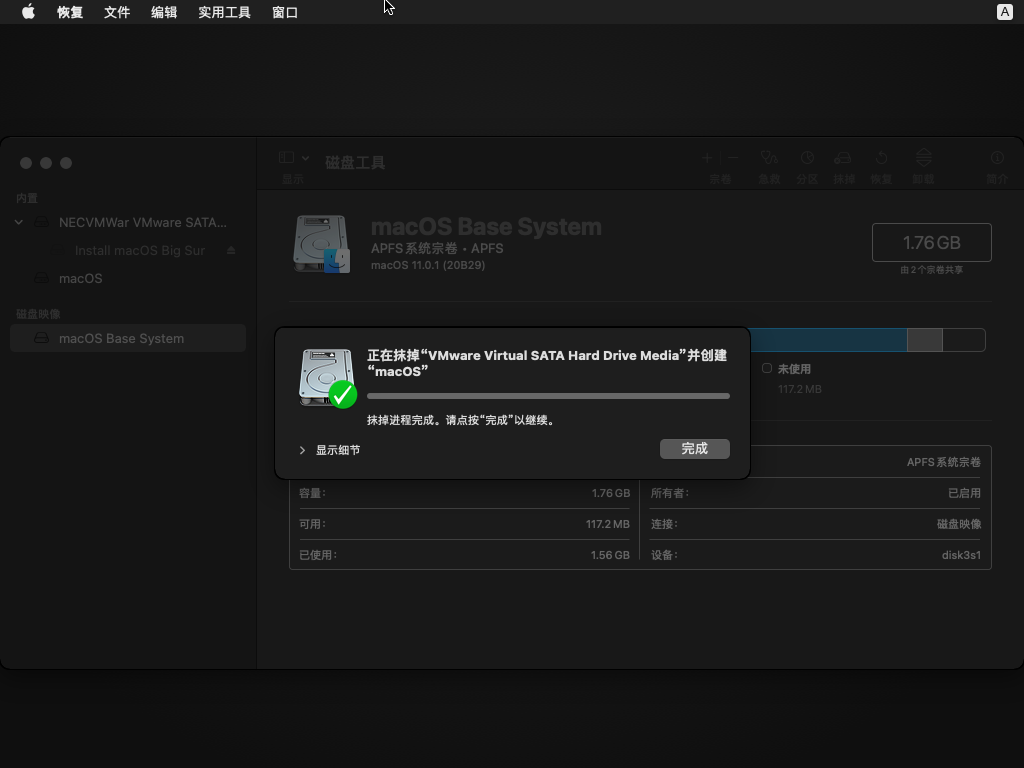The image size is (1024, 768).
Task: Click the 1.76 GB capacity box
Action: [x=931, y=242]
